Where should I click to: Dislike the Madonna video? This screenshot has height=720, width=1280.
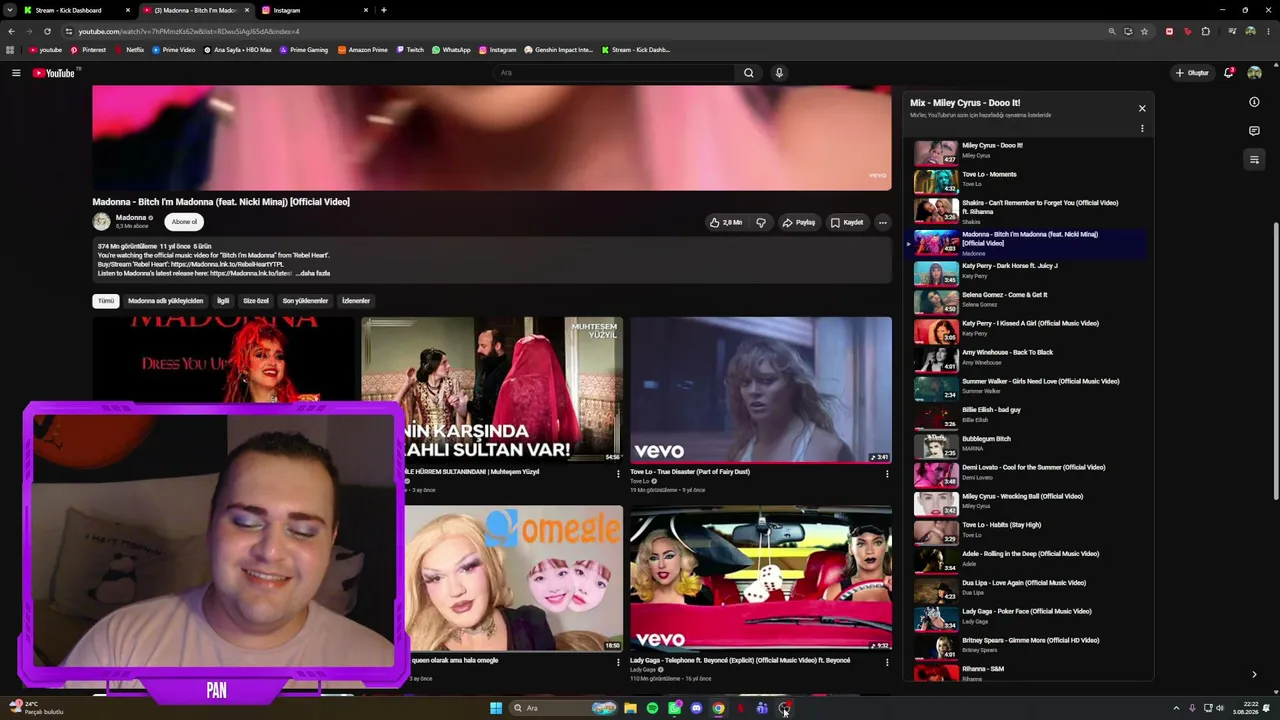click(761, 222)
